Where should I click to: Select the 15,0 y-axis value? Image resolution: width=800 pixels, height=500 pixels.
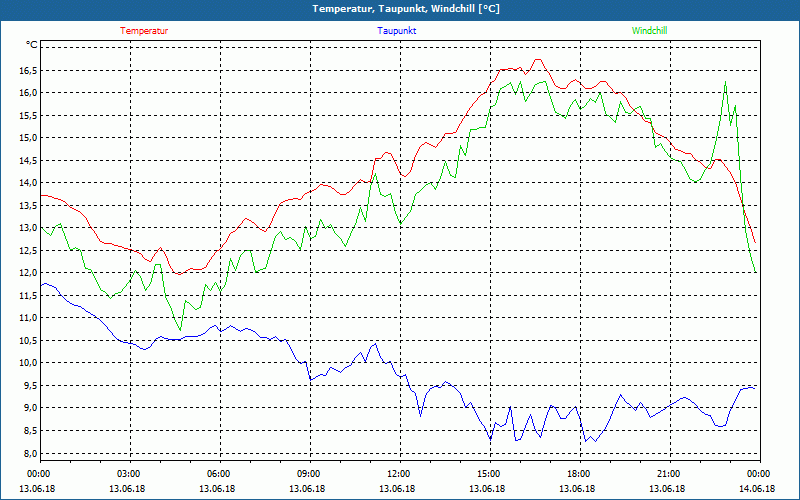point(28,138)
